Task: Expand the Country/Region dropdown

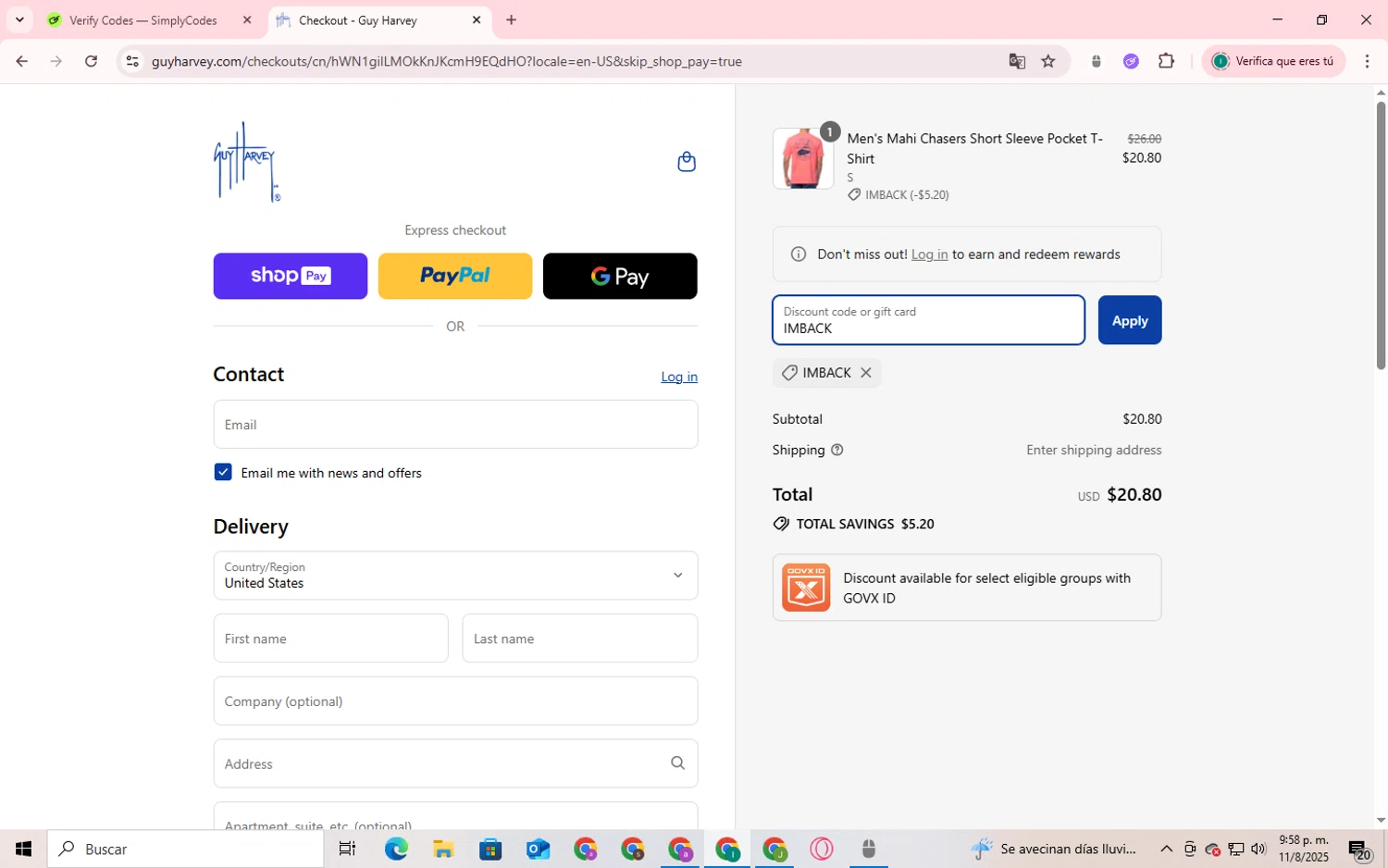Action: click(x=455, y=576)
